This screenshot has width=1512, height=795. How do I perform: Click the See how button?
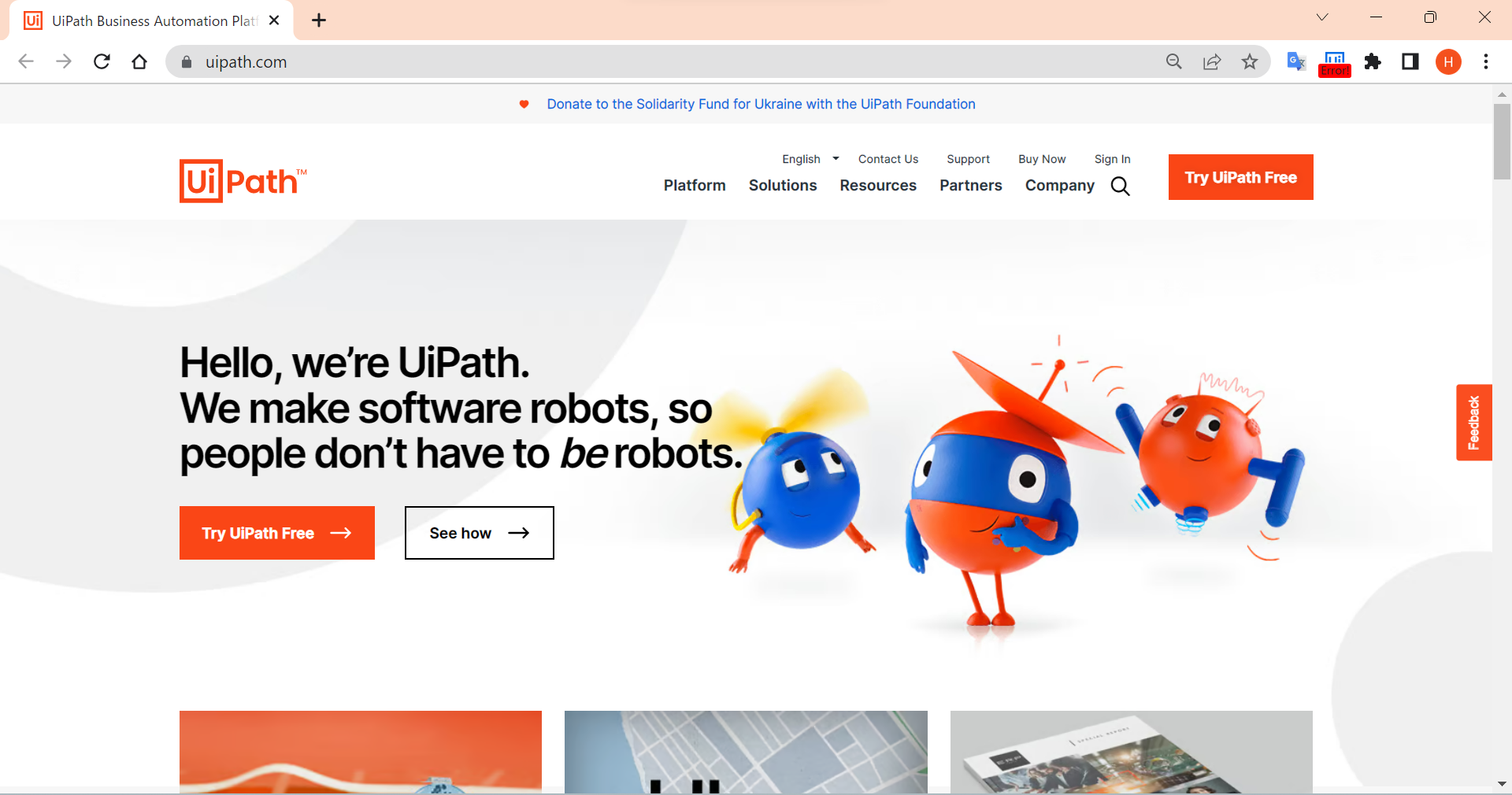coord(480,533)
